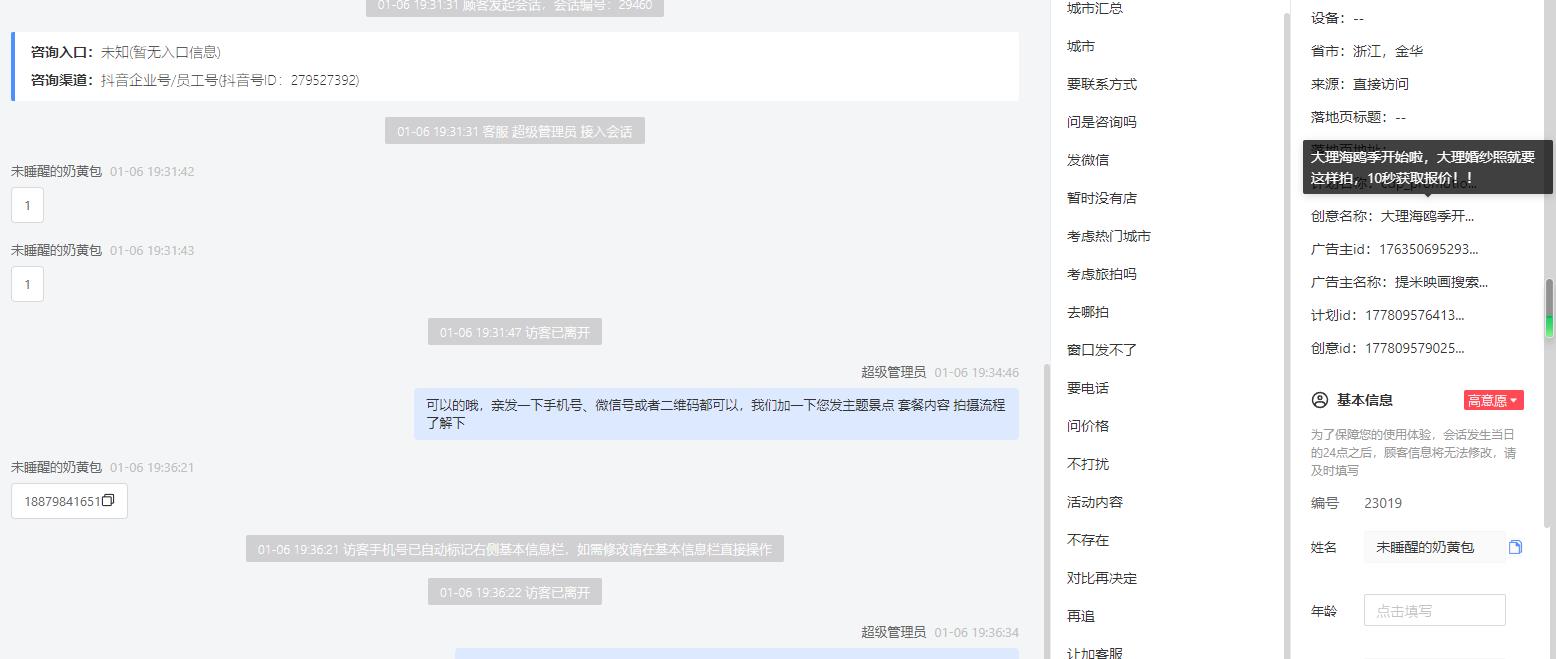The image size is (1556, 659).
Task: Click the 来源 直接访问 entry
Action: pyautogui.click(x=1360, y=84)
